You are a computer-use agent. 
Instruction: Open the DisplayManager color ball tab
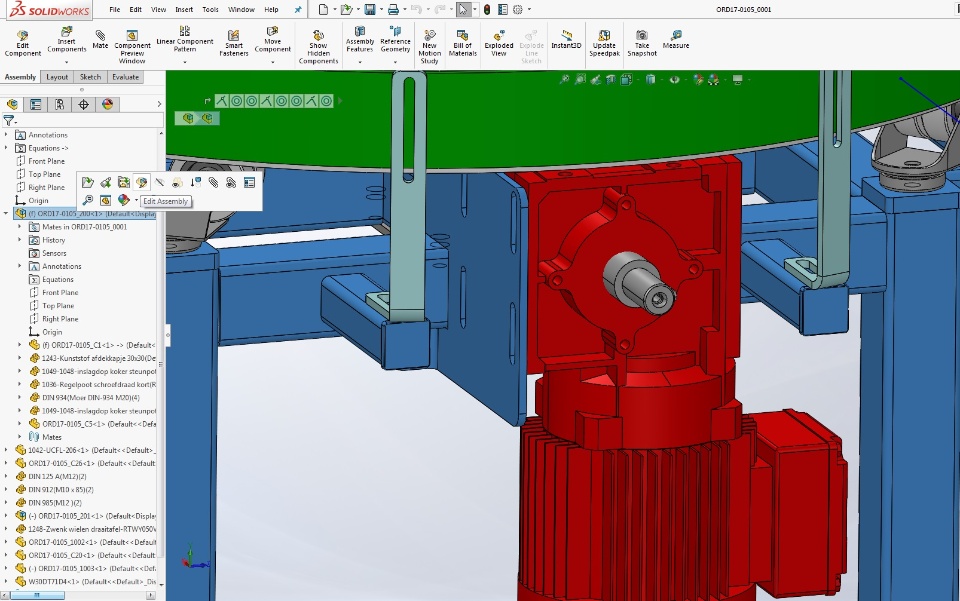pos(107,105)
